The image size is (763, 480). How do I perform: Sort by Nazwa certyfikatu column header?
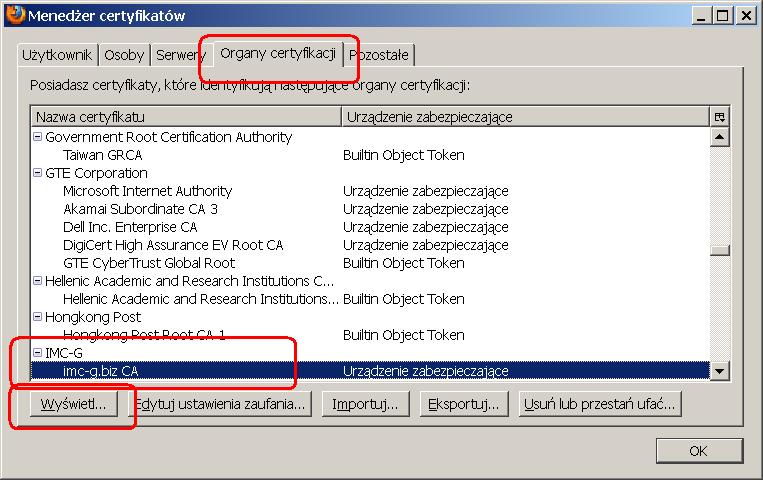click(185, 117)
